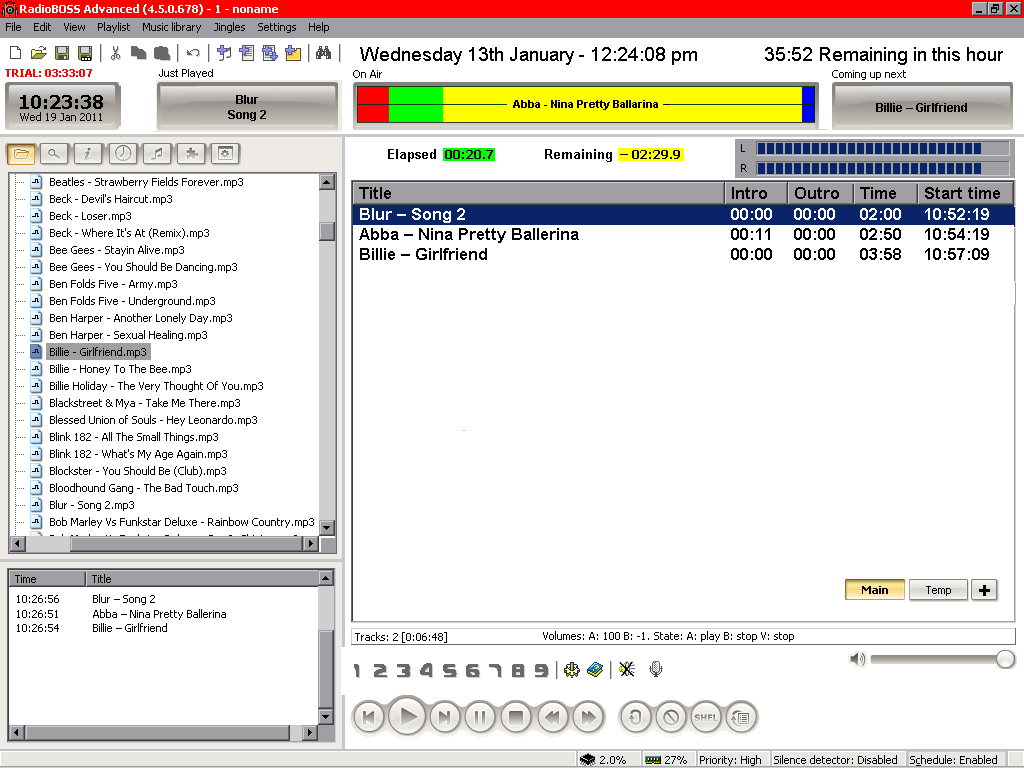
Task: Click the document-plus icon with down arrow
Action: click(270, 53)
